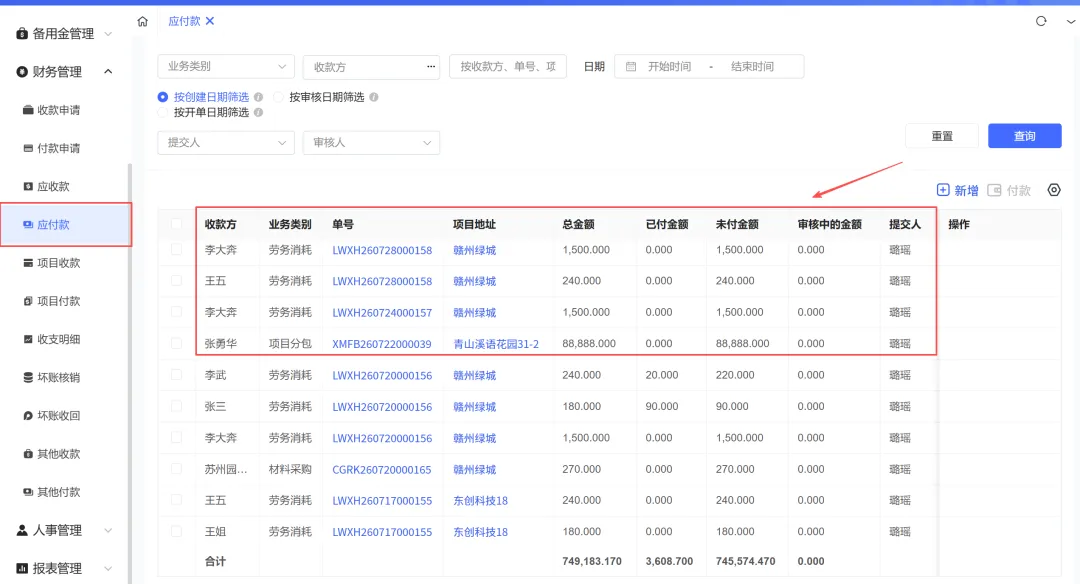Screen dimensions: 1080x584
Task: Click the 备用金管理 lock icon
Action: pos(22,34)
